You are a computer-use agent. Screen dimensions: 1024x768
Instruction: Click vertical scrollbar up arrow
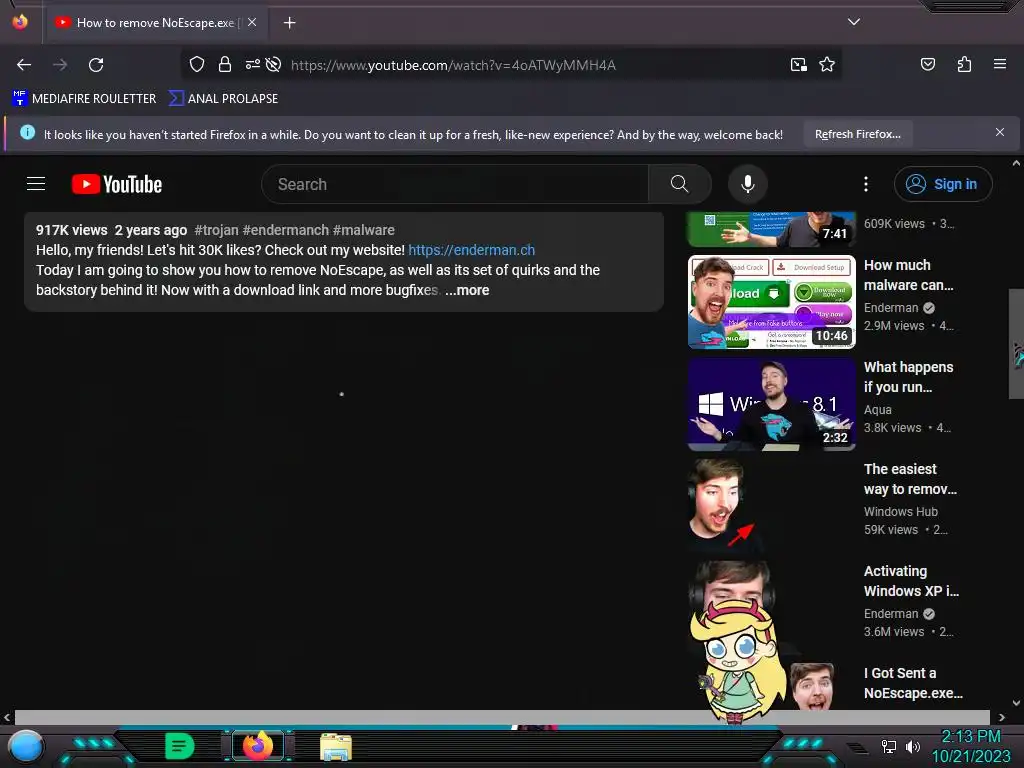tap(1016, 163)
